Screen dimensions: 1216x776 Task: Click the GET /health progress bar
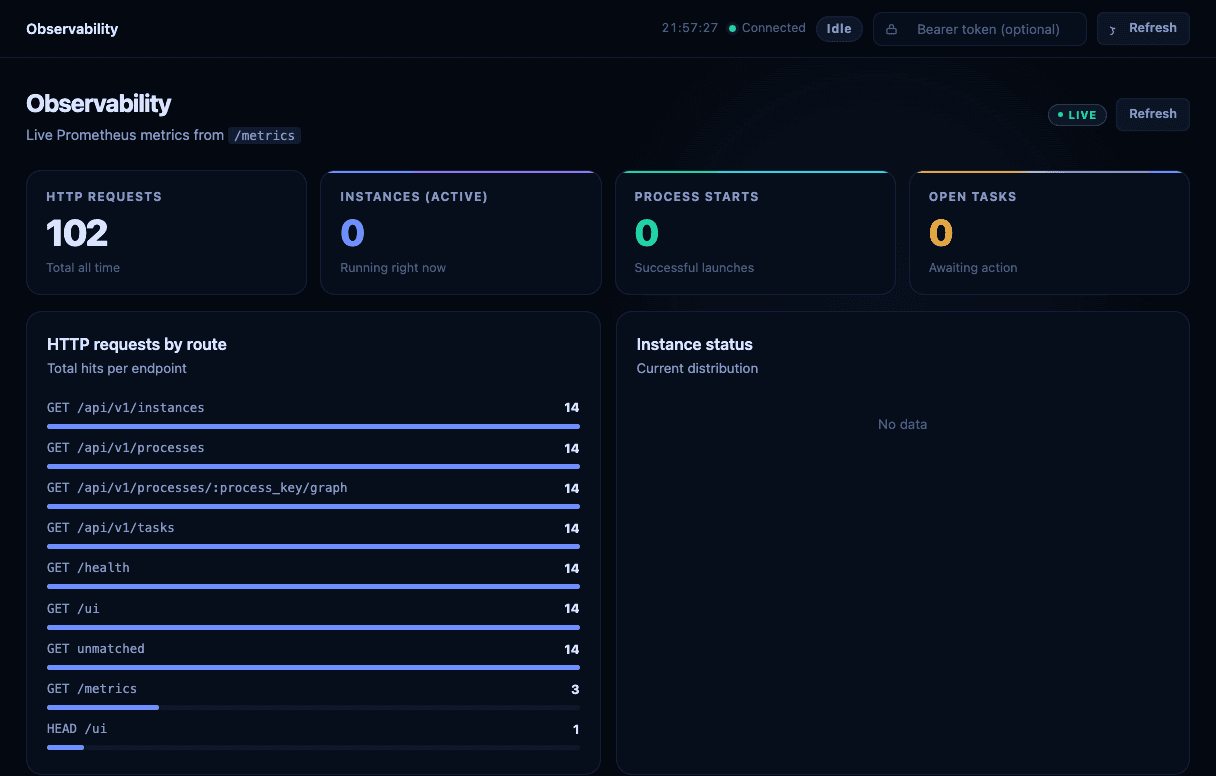click(x=313, y=586)
